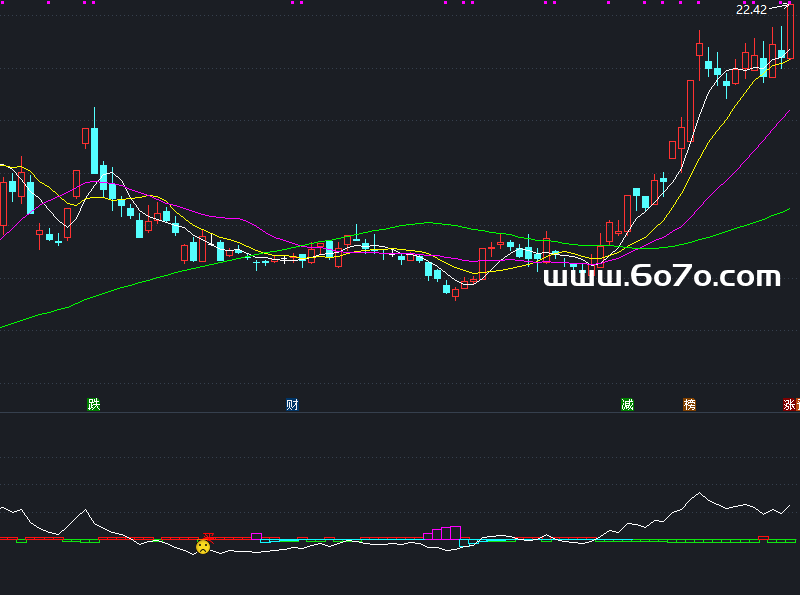Select the tall cyan candle at left peak
Screen dimensions: 800x595
pos(94,150)
